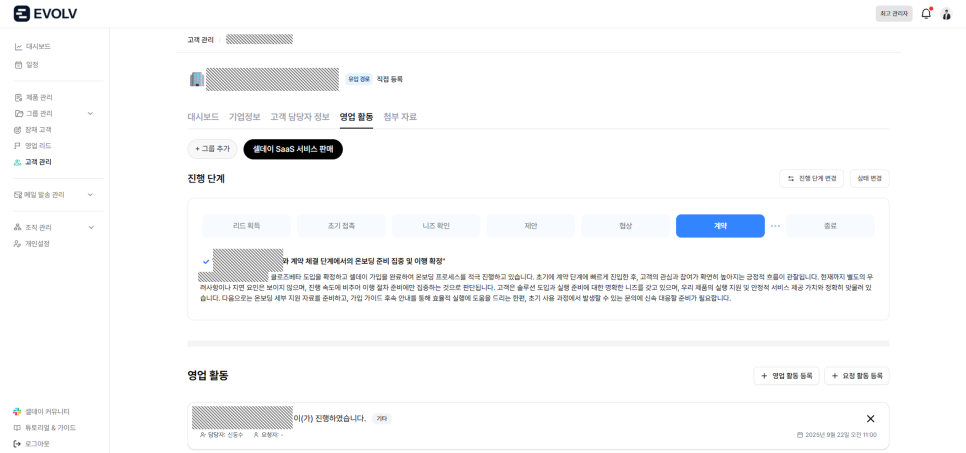Close the sales activity entry with X
Image resolution: width=966 pixels, height=453 pixels.
point(871,418)
